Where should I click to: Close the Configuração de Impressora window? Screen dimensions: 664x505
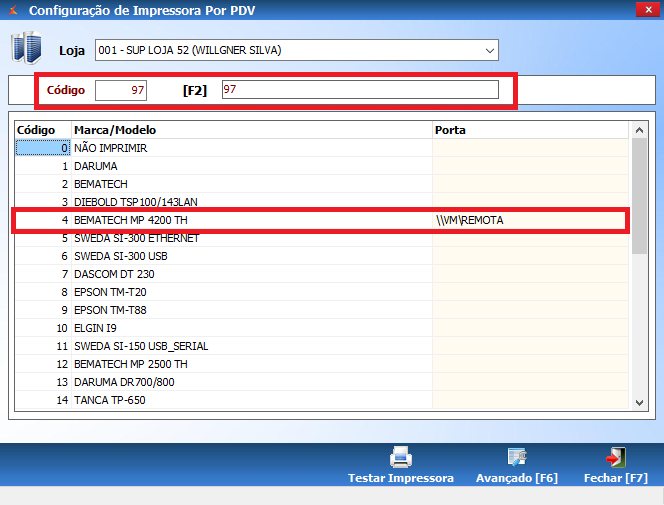(648, 9)
